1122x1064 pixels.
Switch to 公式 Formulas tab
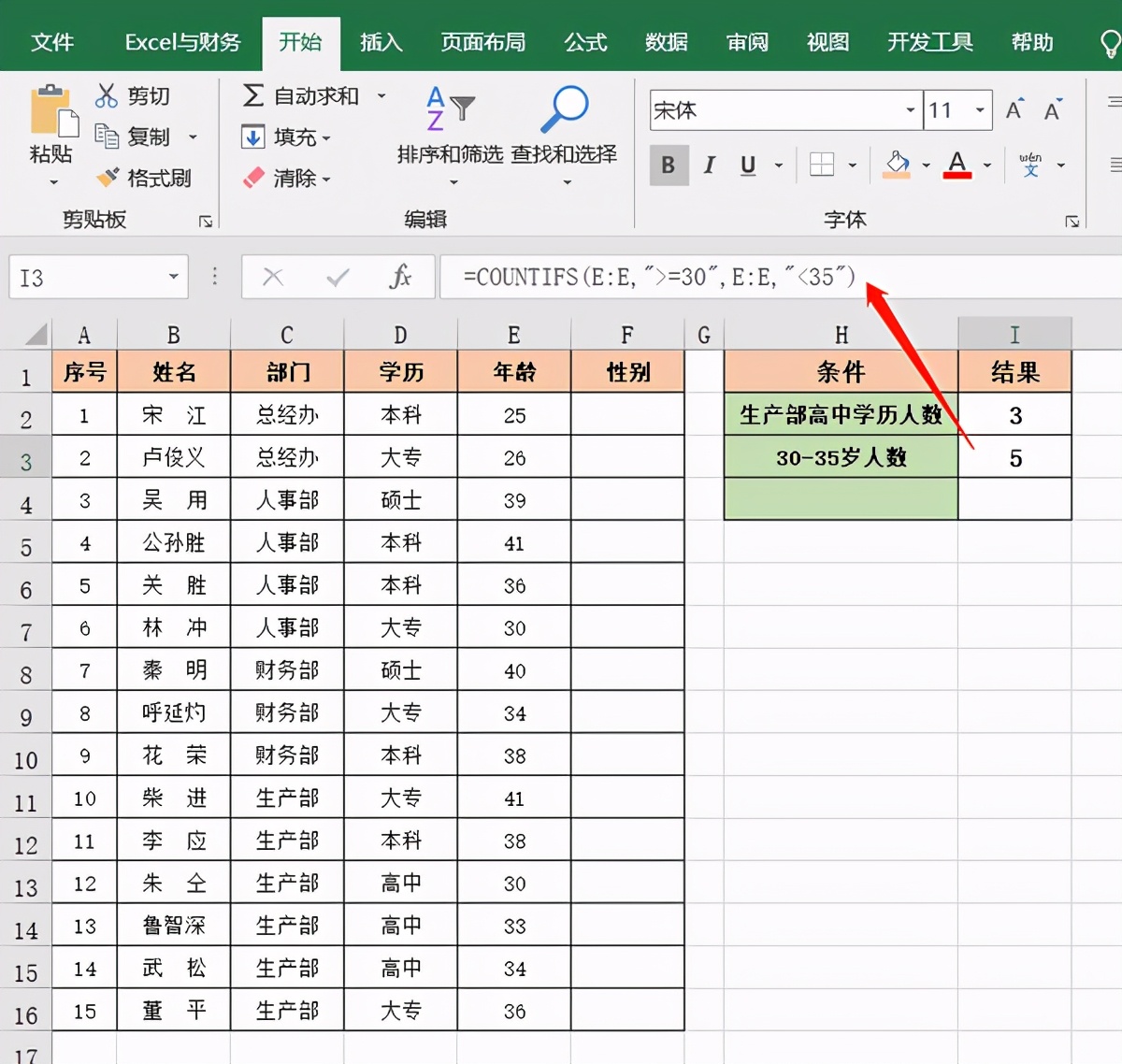click(585, 42)
